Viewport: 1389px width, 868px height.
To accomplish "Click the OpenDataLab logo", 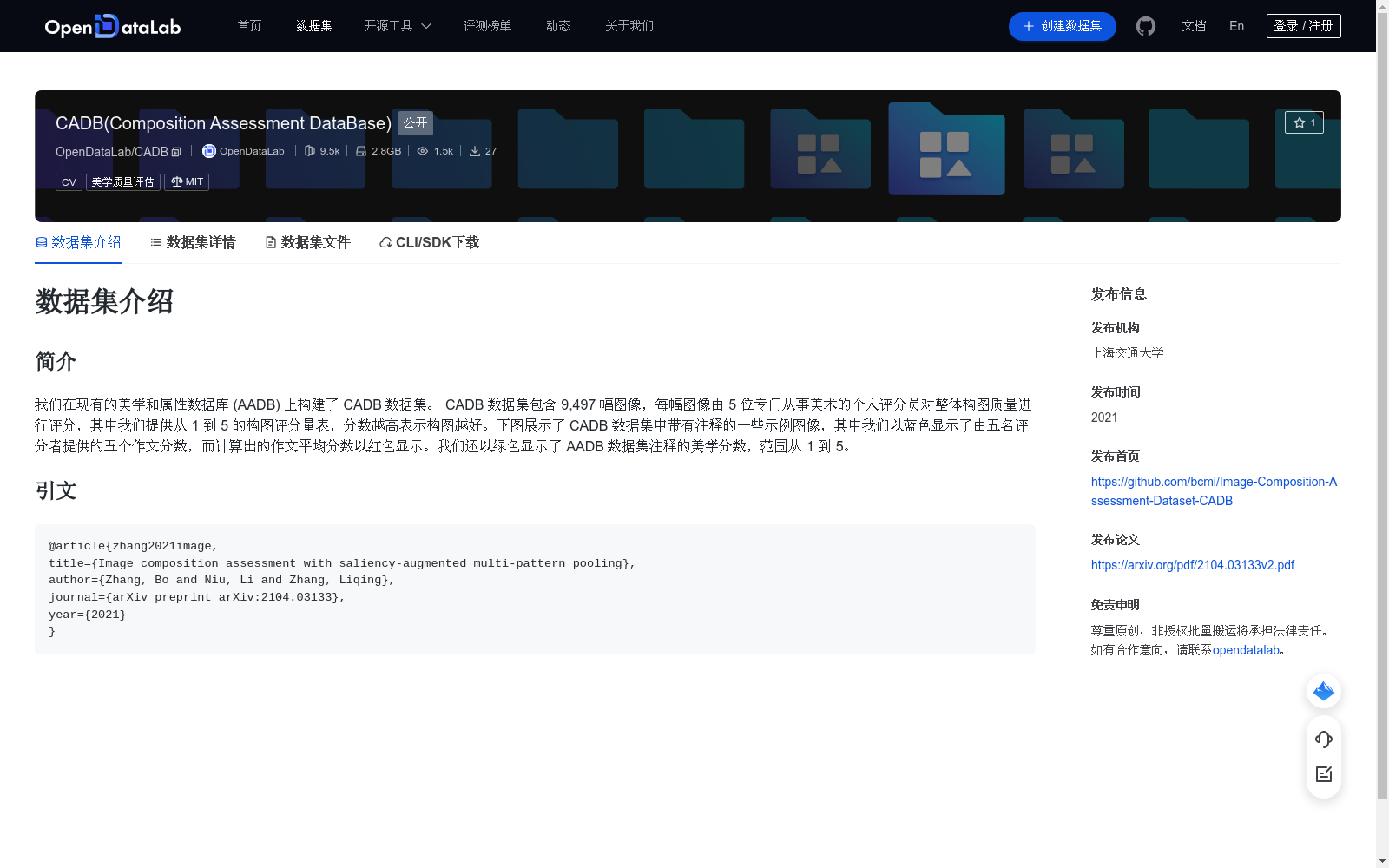I will pyautogui.click(x=113, y=26).
